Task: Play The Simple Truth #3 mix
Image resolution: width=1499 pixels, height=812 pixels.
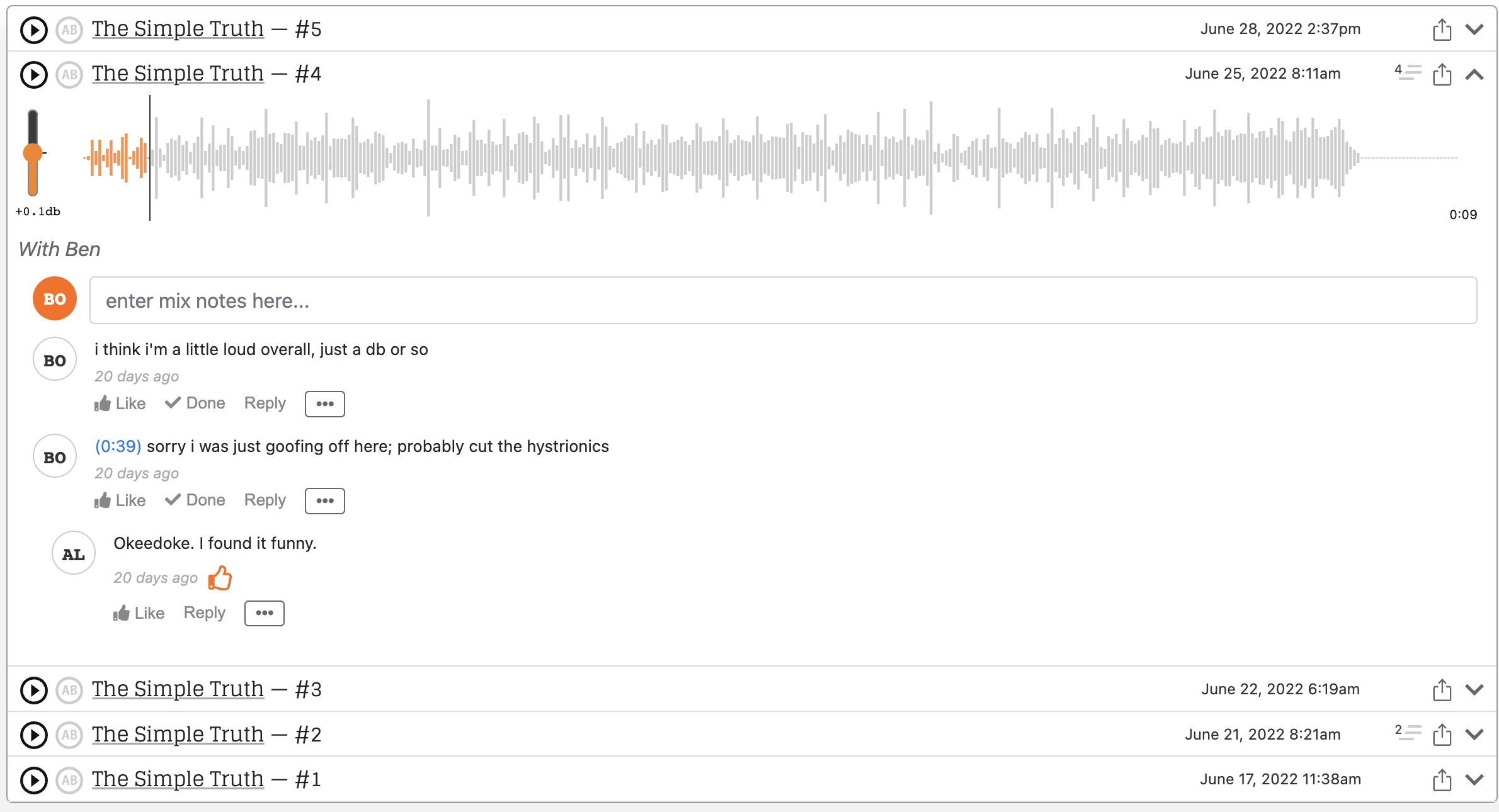Action: tap(34, 690)
